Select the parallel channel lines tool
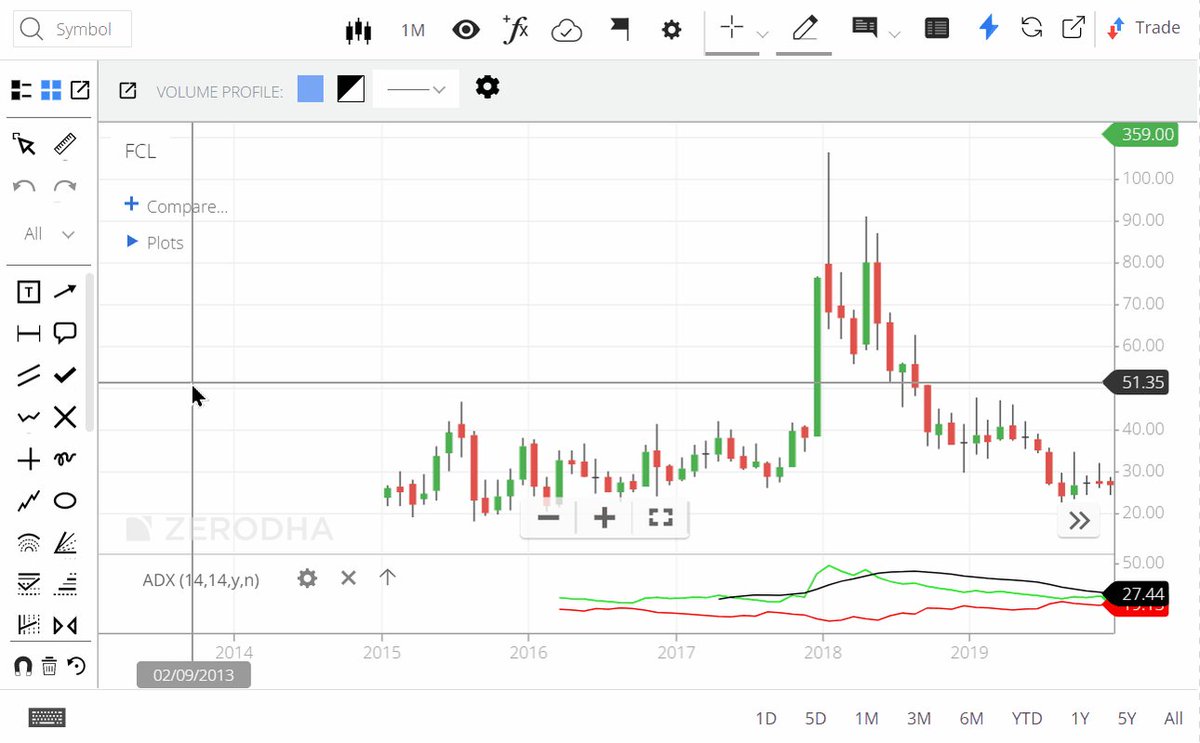Image resolution: width=1200 pixels, height=743 pixels. point(29,376)
